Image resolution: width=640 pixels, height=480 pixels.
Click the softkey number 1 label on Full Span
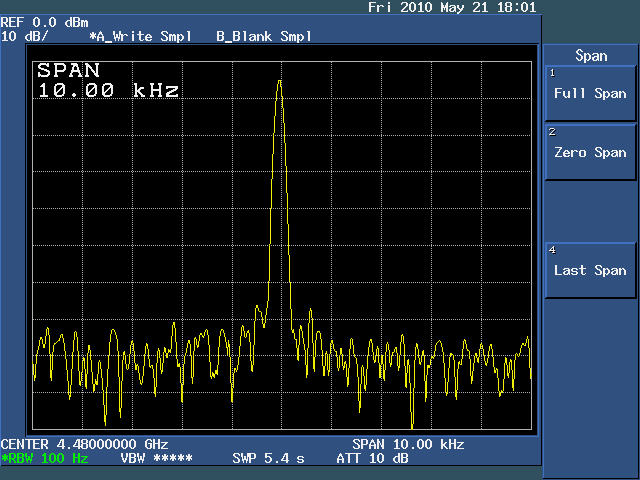click(x=551, y=73)
